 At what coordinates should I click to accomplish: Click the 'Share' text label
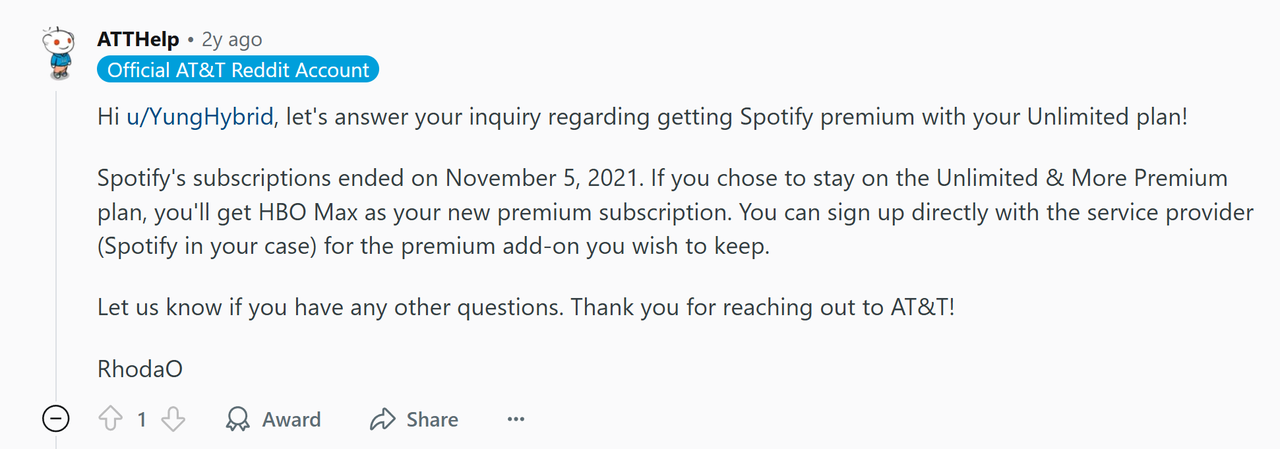tap(432, 420)
